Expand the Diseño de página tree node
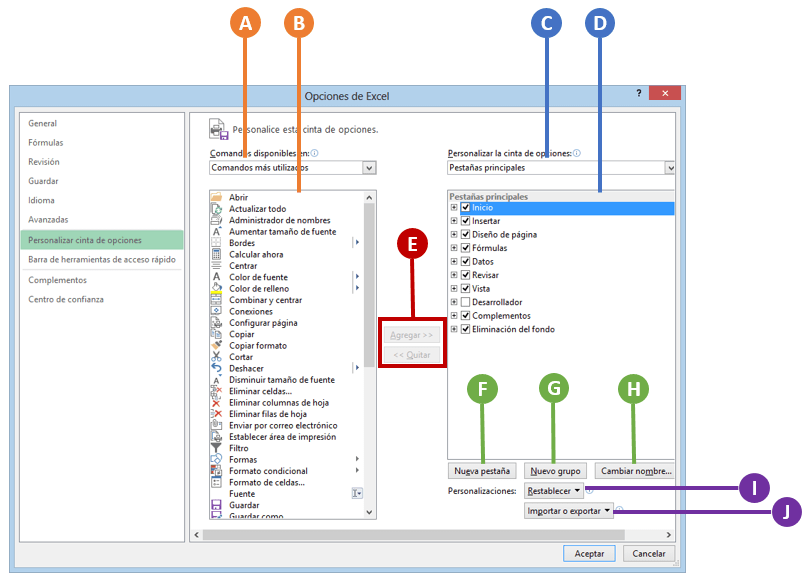 pyautogui.click(x=454, y=234)
